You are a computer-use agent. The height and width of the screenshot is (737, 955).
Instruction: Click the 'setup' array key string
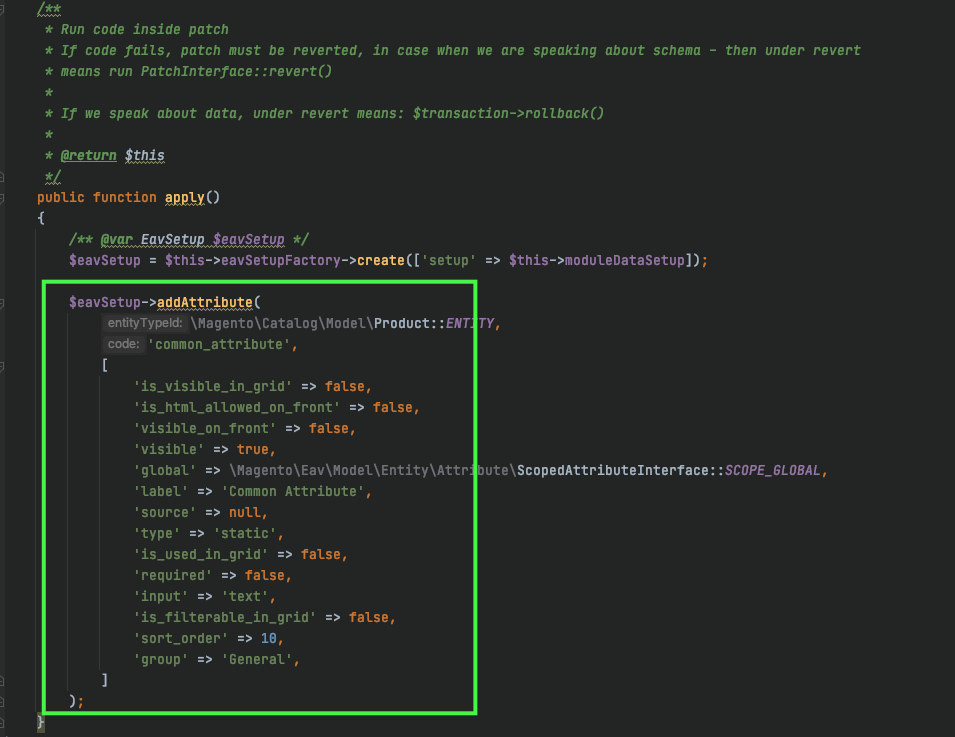(448, 261)
